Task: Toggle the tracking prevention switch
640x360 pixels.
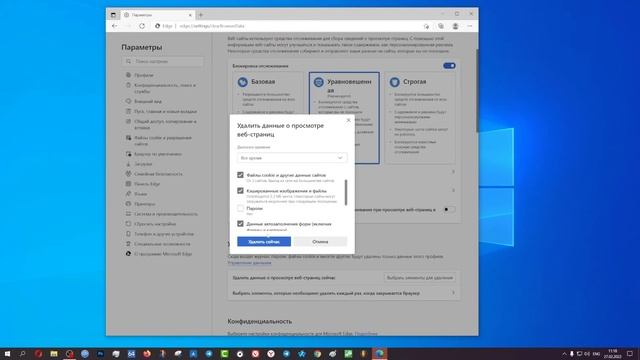Action: coord(449,66)
